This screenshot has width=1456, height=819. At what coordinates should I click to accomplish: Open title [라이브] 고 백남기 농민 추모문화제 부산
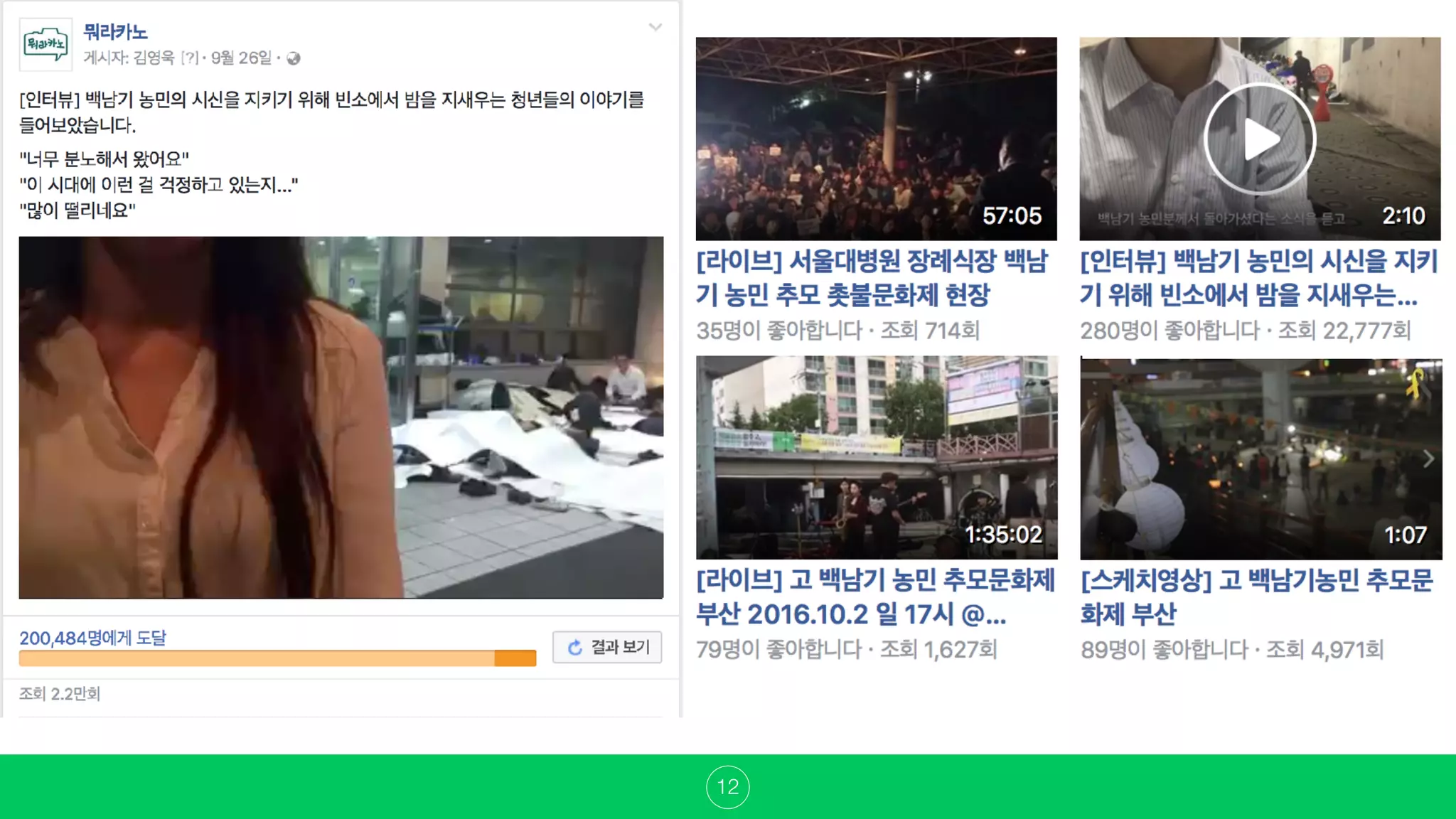click(x=876, y=597)
